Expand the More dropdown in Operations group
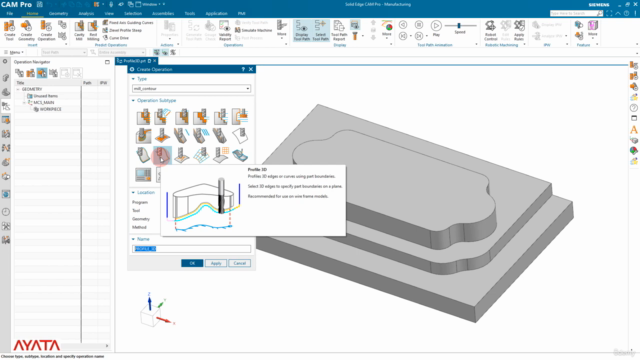The height and width of the screenshot is (360, 640). [x=282, y=29]
